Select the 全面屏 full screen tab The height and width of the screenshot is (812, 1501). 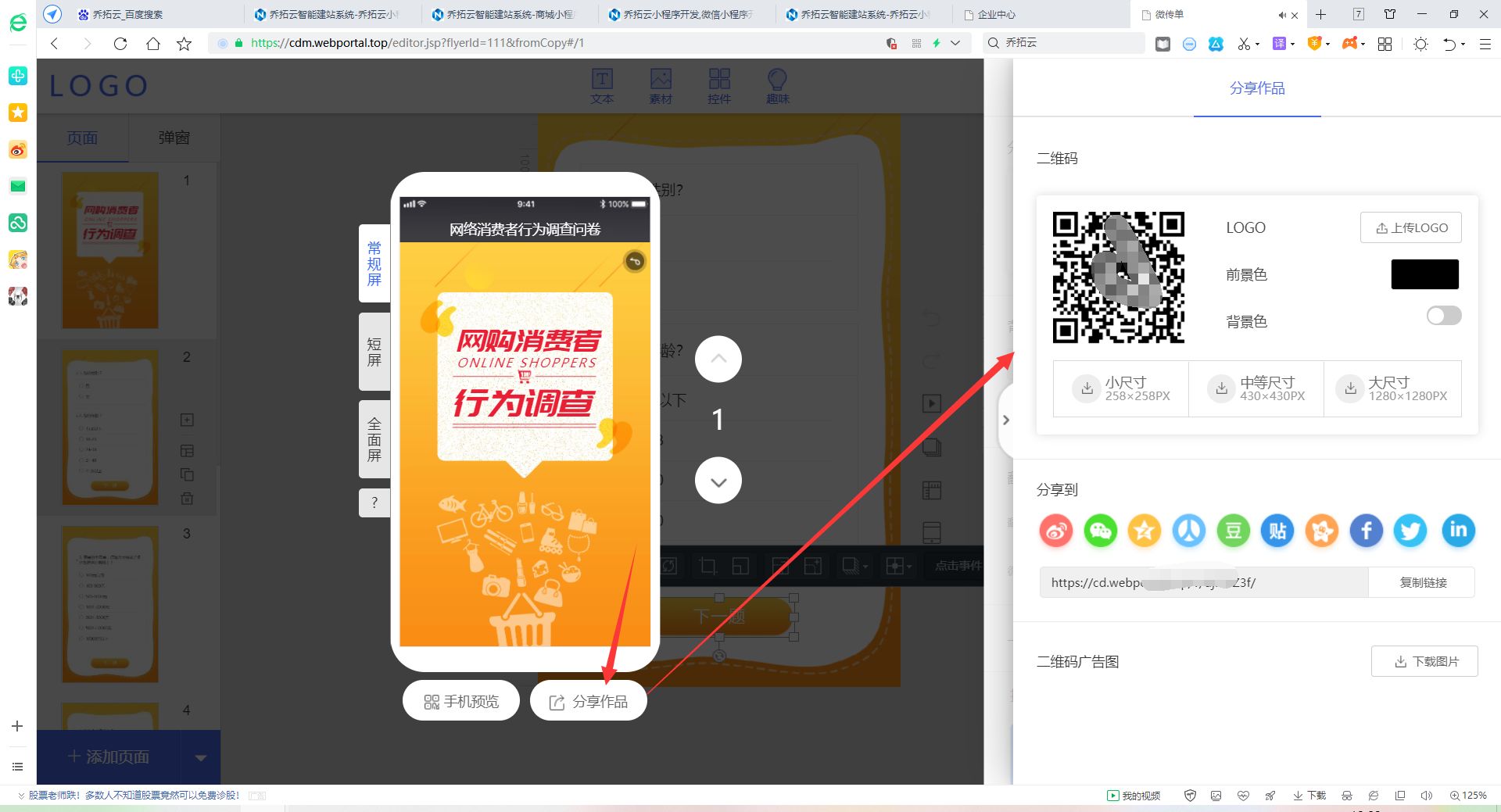click(374, 439)
